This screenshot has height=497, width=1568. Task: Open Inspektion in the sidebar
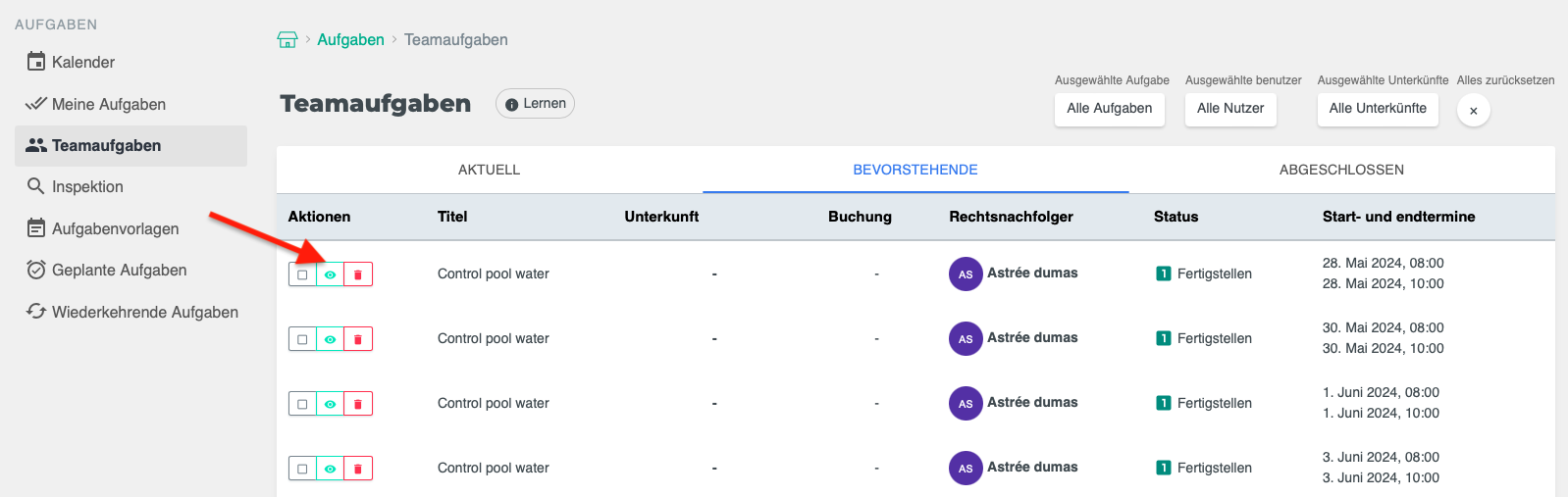pyautogui.click(x=86, y=186)
